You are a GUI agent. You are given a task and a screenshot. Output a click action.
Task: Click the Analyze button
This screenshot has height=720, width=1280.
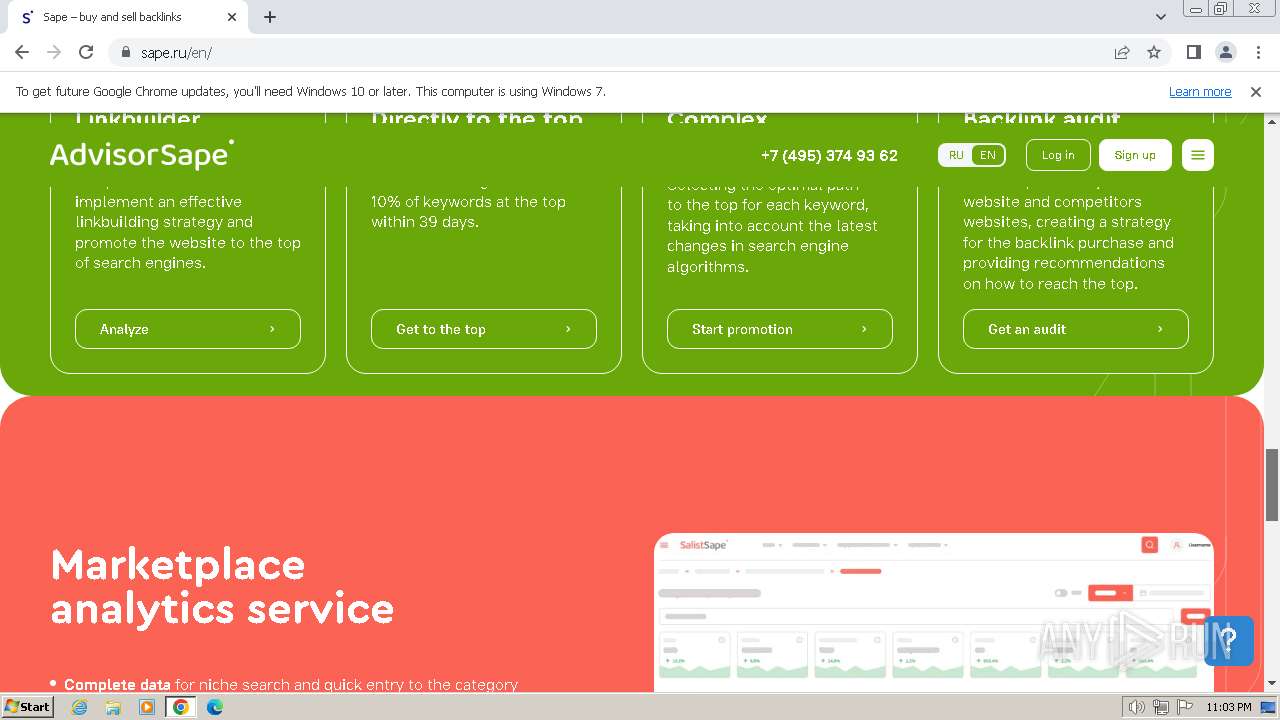click(x=188, y=329)
